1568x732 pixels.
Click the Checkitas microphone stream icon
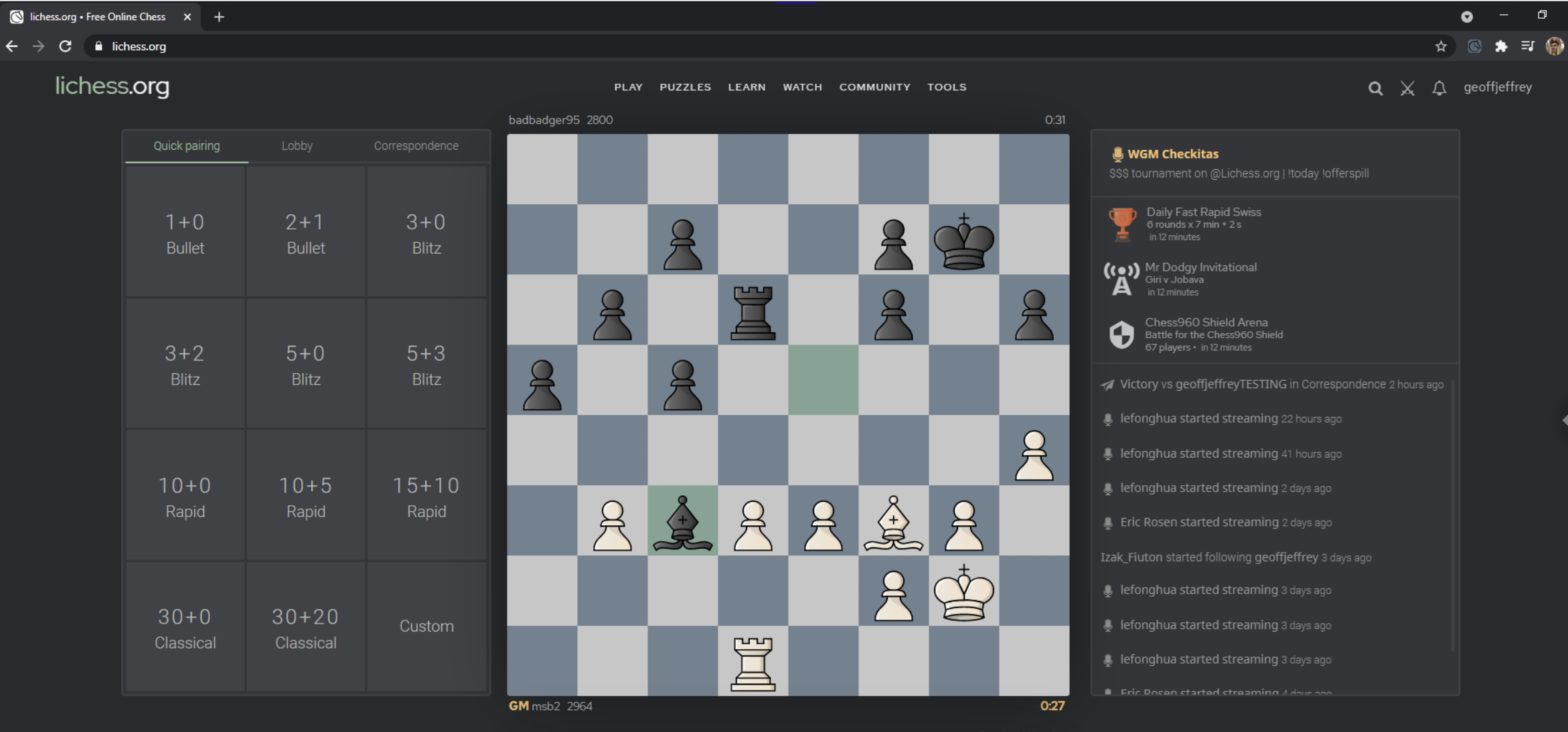coord(1117,155)
